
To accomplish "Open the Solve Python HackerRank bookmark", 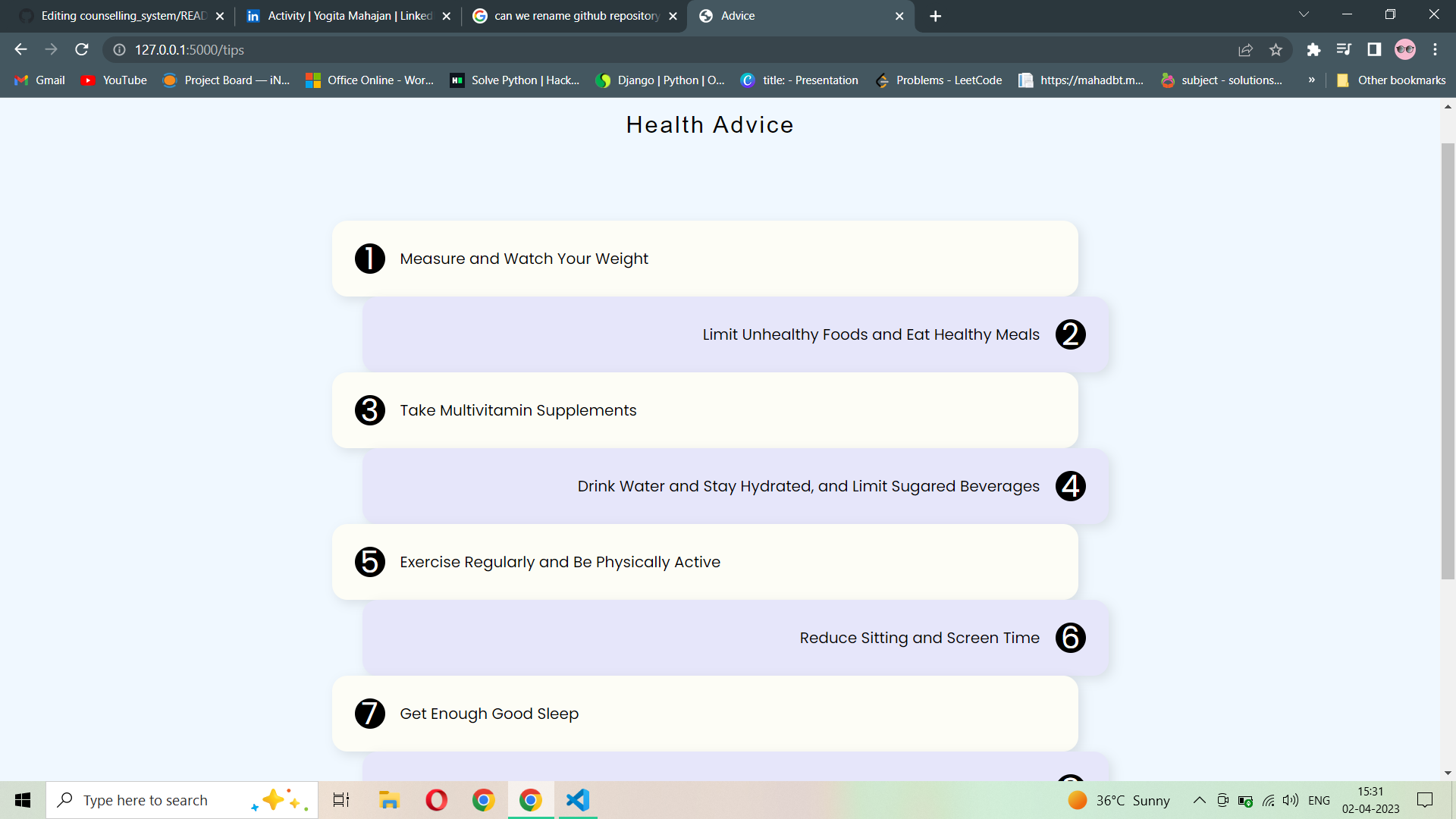I will 515,80.
